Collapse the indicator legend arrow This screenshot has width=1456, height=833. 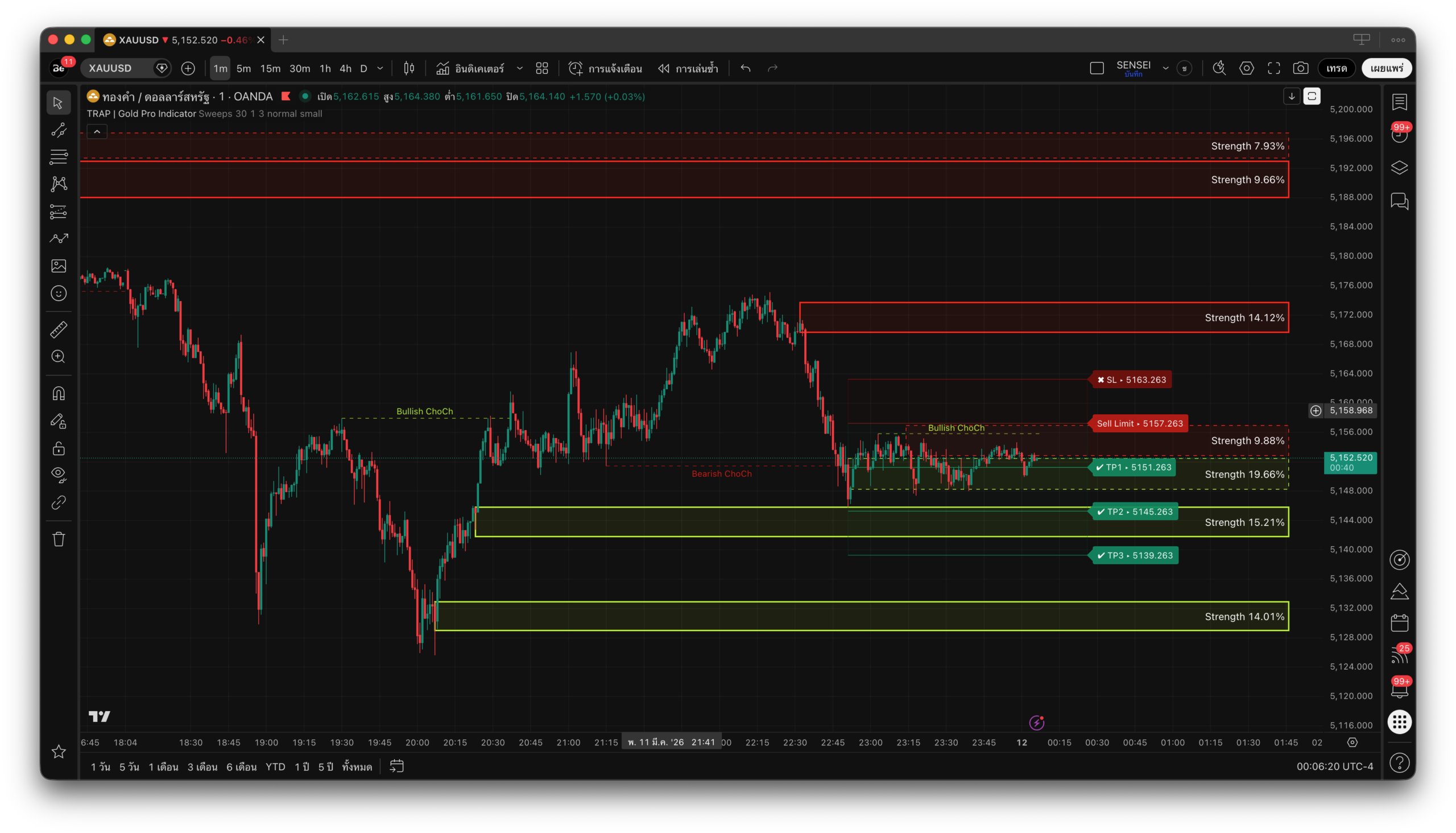(x=97, y=132)
